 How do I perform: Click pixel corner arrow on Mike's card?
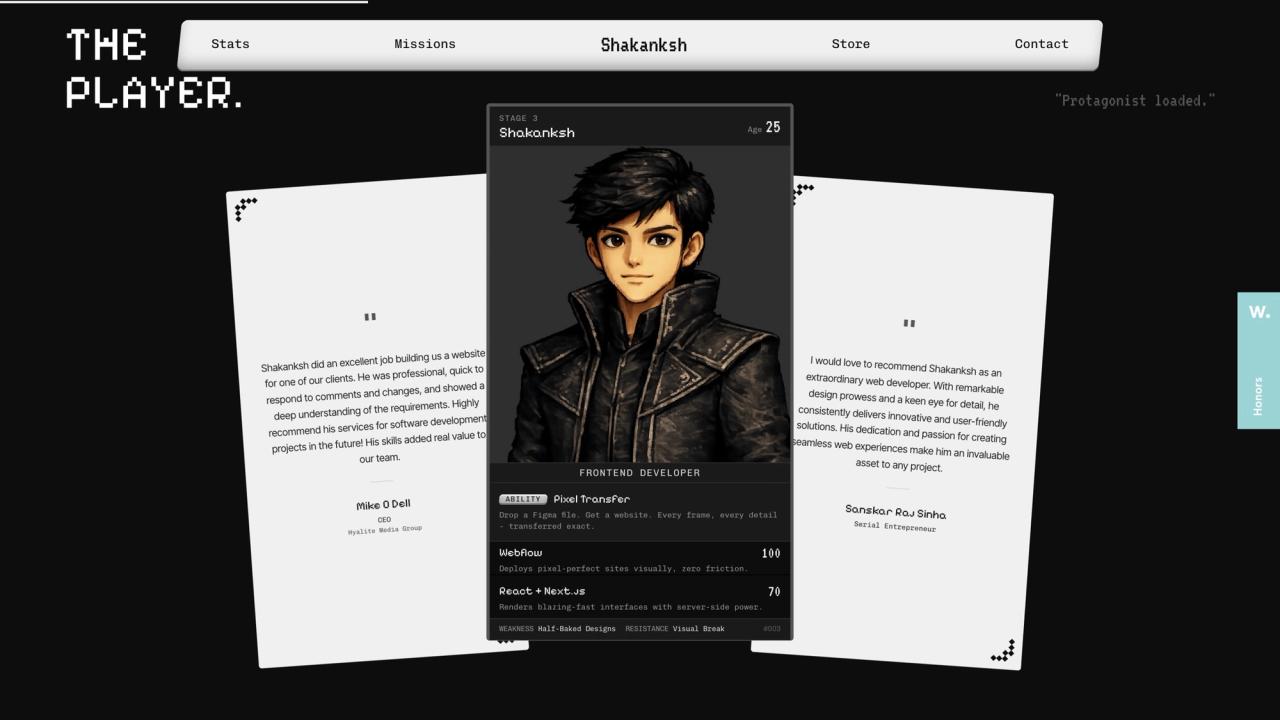tap(245, 209)
